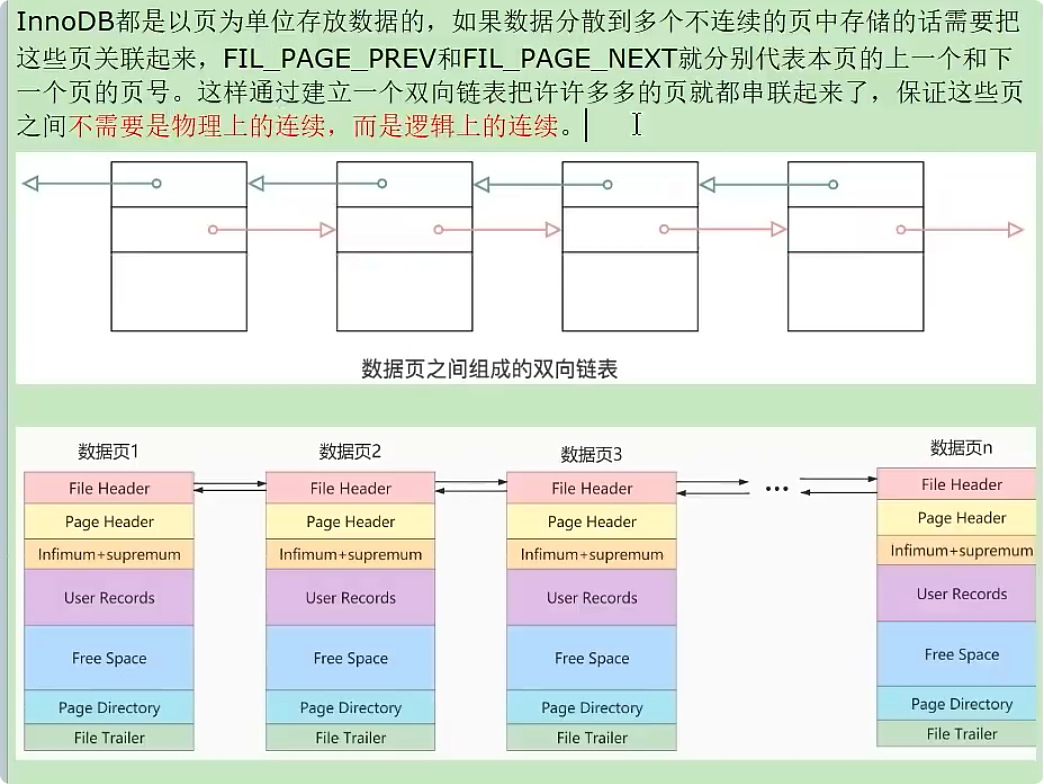1044x784 pixels.
Task: Select the Infimum+supremum row in 数据页3
Action: (x=591, y=554)
